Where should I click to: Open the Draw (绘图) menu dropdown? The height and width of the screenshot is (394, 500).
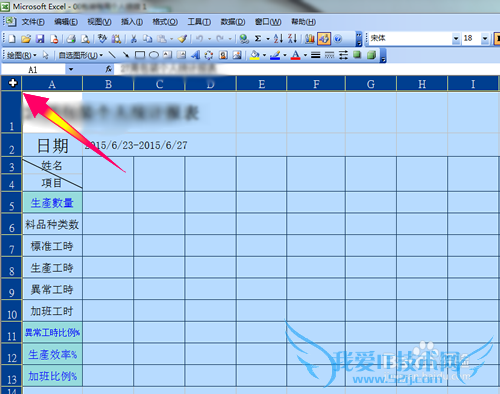pyautogui.click(x=21, y=55)
